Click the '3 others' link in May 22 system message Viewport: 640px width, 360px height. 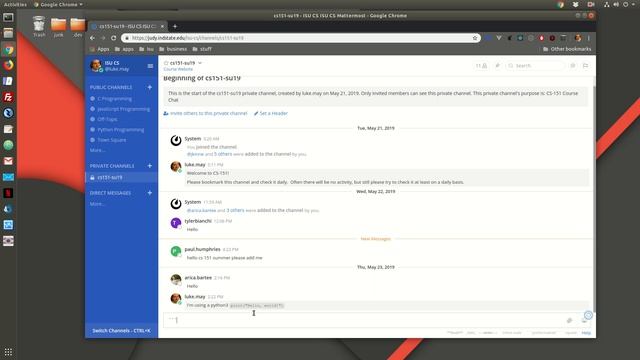click(x=235, y=210)
